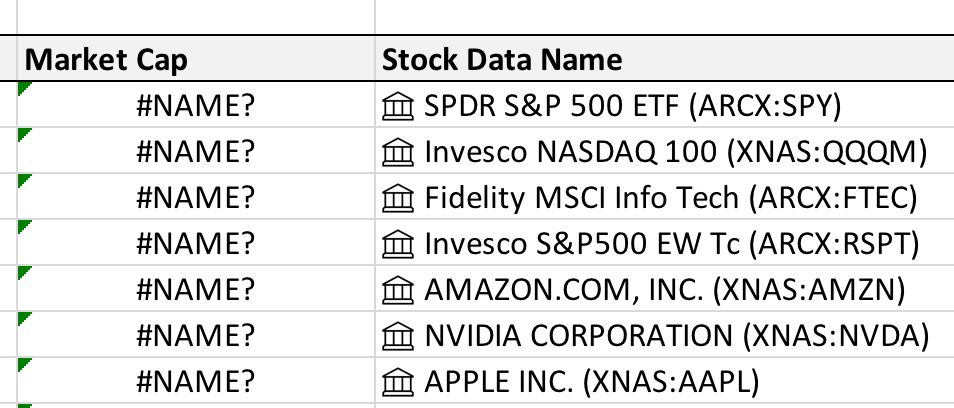Select the #NAME? error cell in the NVDA row
Viewport: 954px width, 408px height.
tap(196, 334)
